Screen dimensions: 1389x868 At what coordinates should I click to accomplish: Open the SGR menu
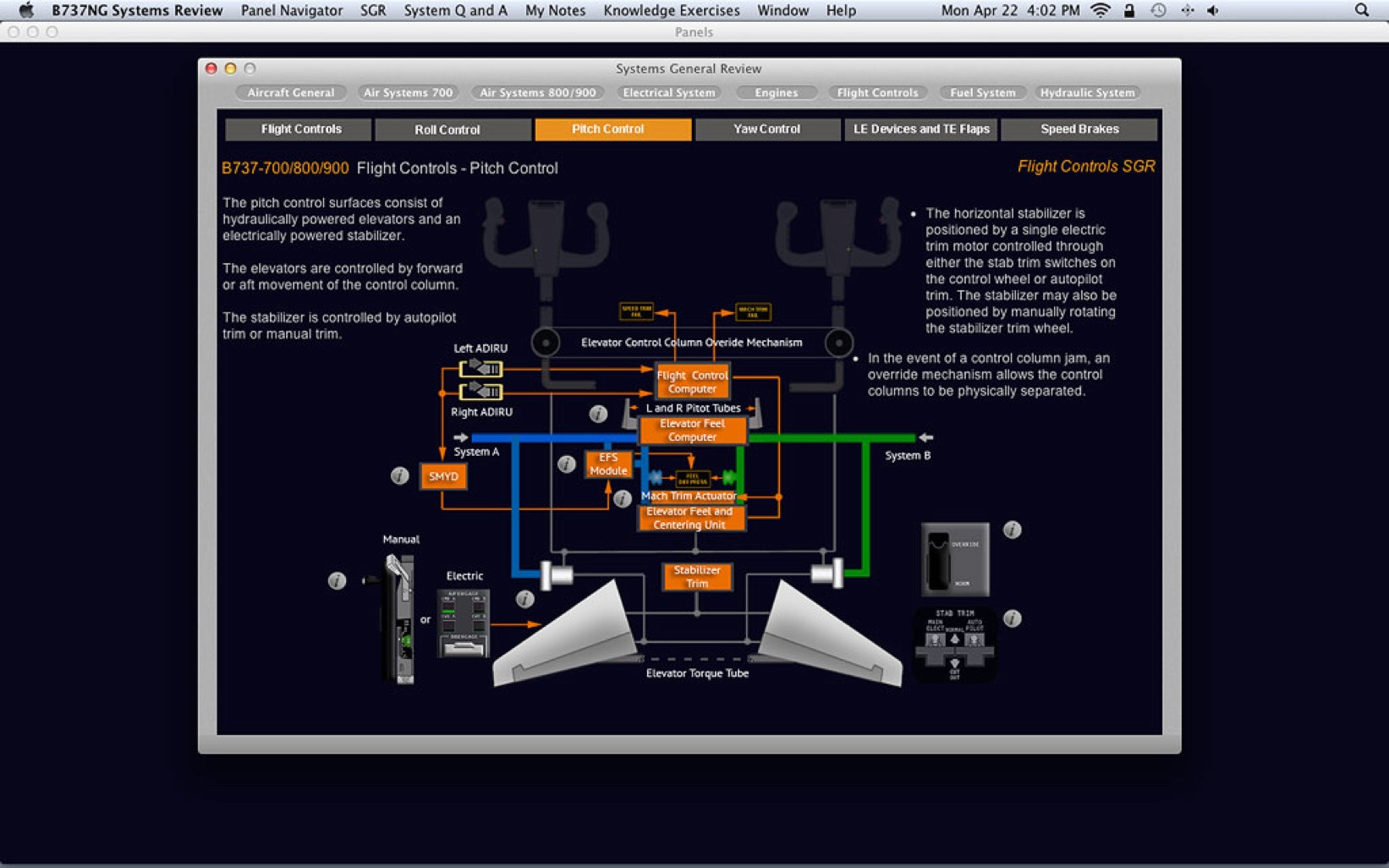373,10
